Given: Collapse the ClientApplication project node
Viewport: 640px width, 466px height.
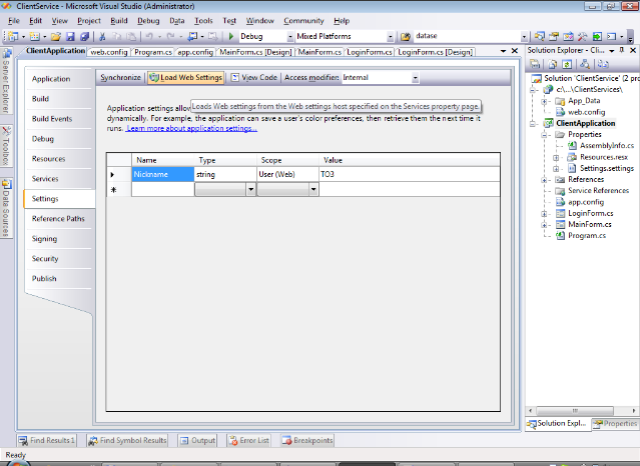Looking at the screenshot, I should pos(532,124).
